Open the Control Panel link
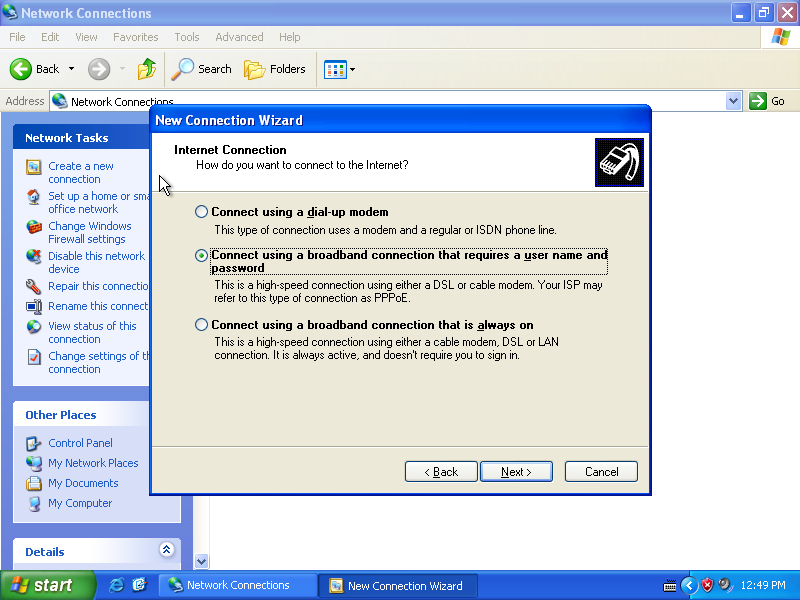This screenshot has height=600, width=800. coord(80,443)
